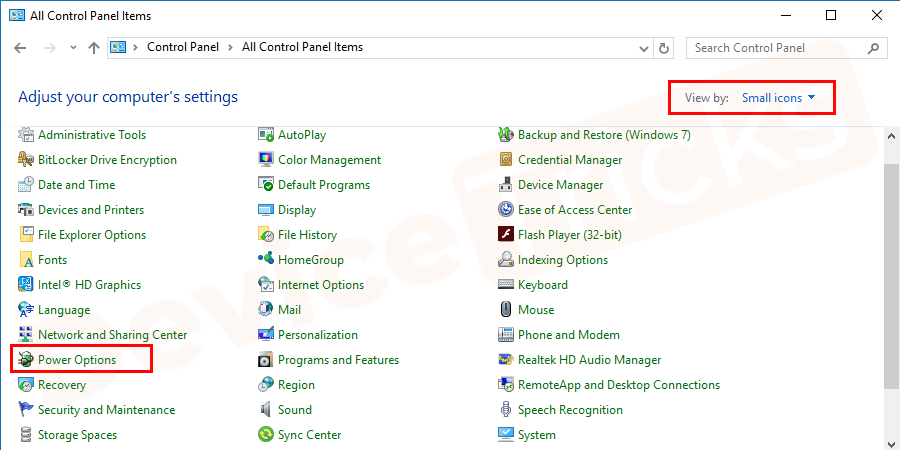Screen dimensions: 900x450
Task: Click the Network and Sharing Center icon
Action: click(x=26, y=335)
